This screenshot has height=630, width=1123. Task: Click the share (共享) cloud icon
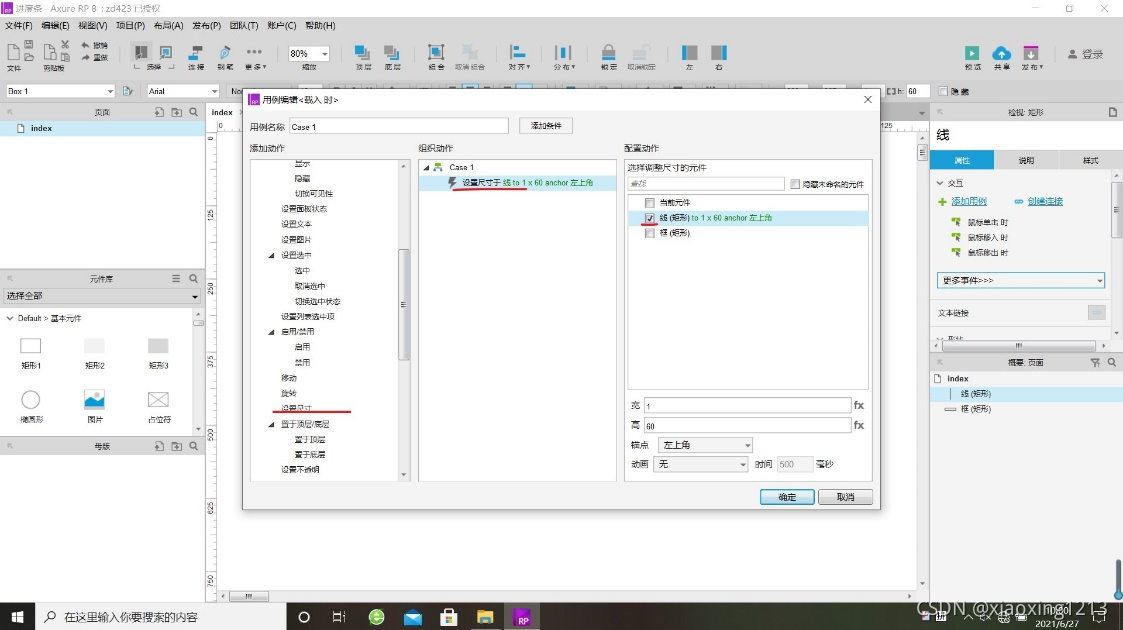[1001, 53]
